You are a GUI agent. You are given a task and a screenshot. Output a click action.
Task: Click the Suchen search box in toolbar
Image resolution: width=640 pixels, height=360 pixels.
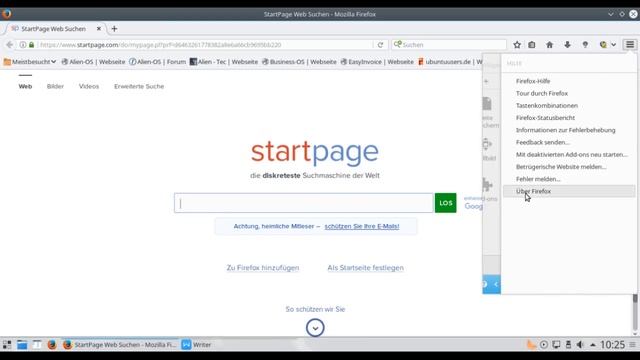[x=449, y=45]
